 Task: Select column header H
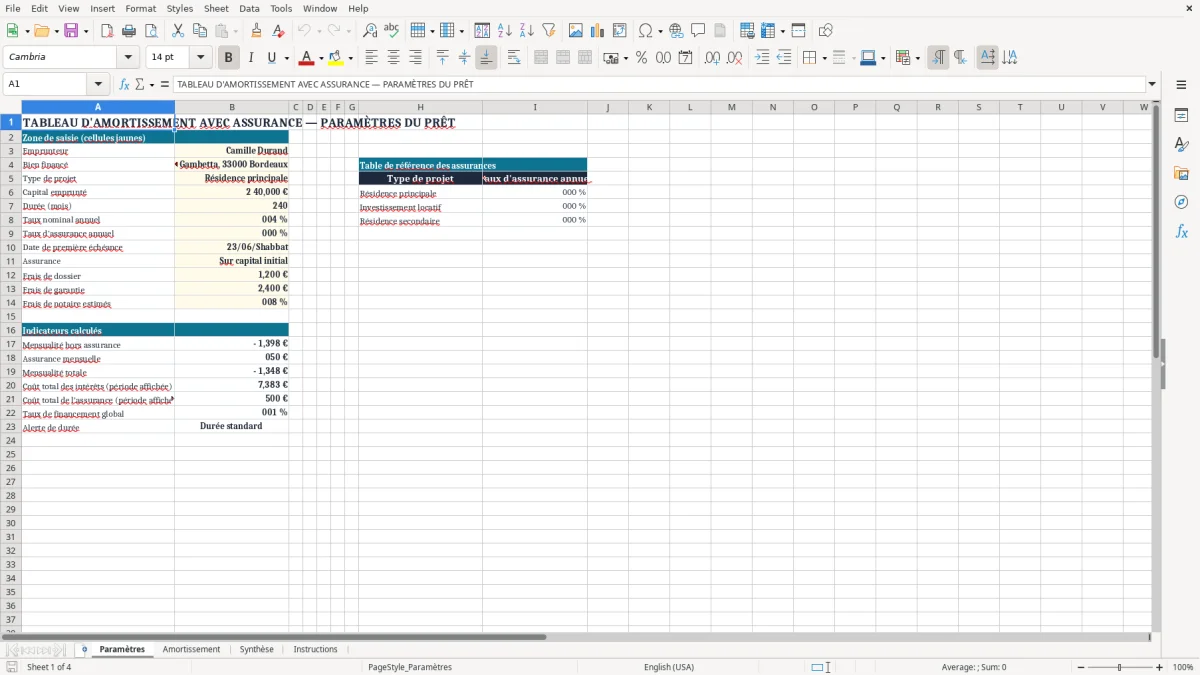click(x=420, y=107)
